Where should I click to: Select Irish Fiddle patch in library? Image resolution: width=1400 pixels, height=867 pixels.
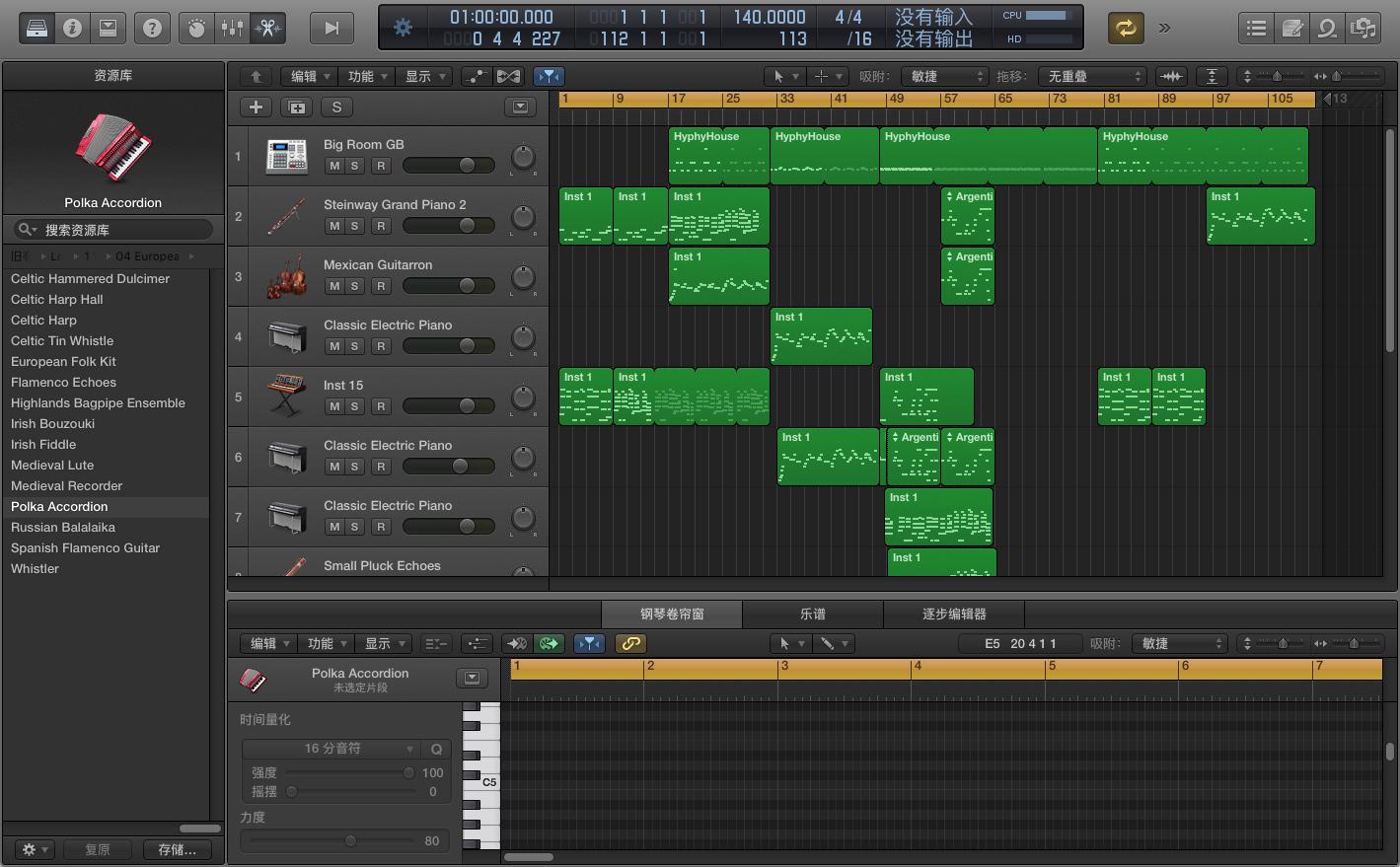coord(106,445)
